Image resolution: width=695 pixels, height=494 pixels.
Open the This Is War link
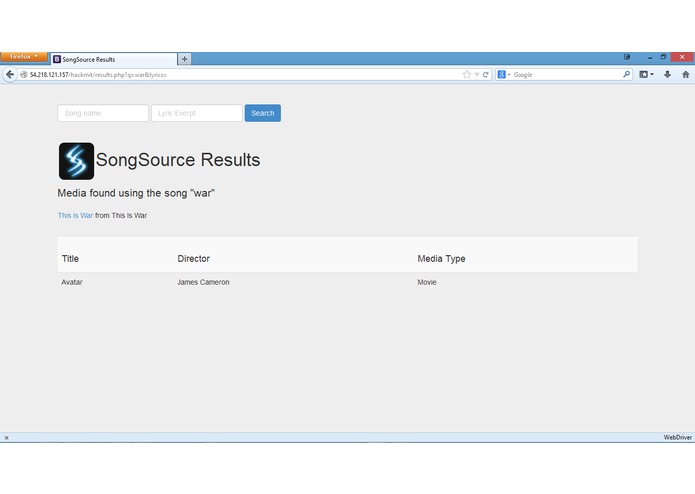tap(75, 215)
